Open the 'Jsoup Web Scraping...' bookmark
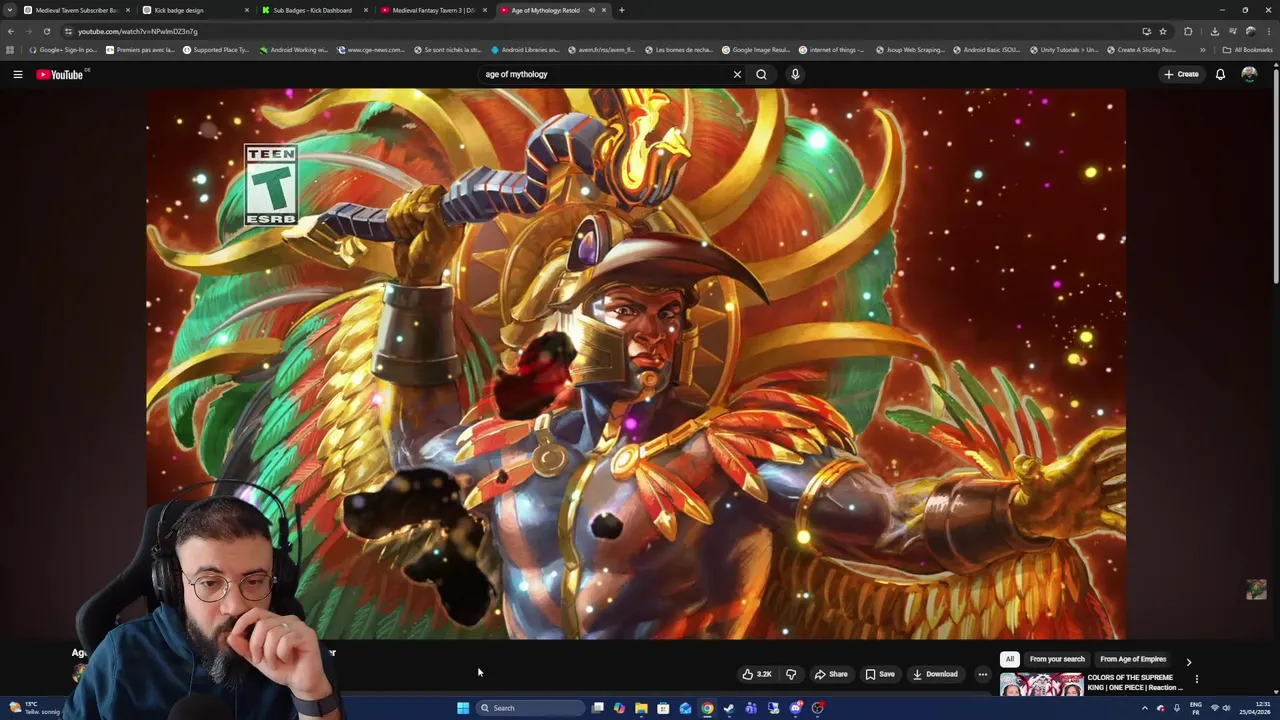This screenshot has height=720, width=1280. point(910,50)
